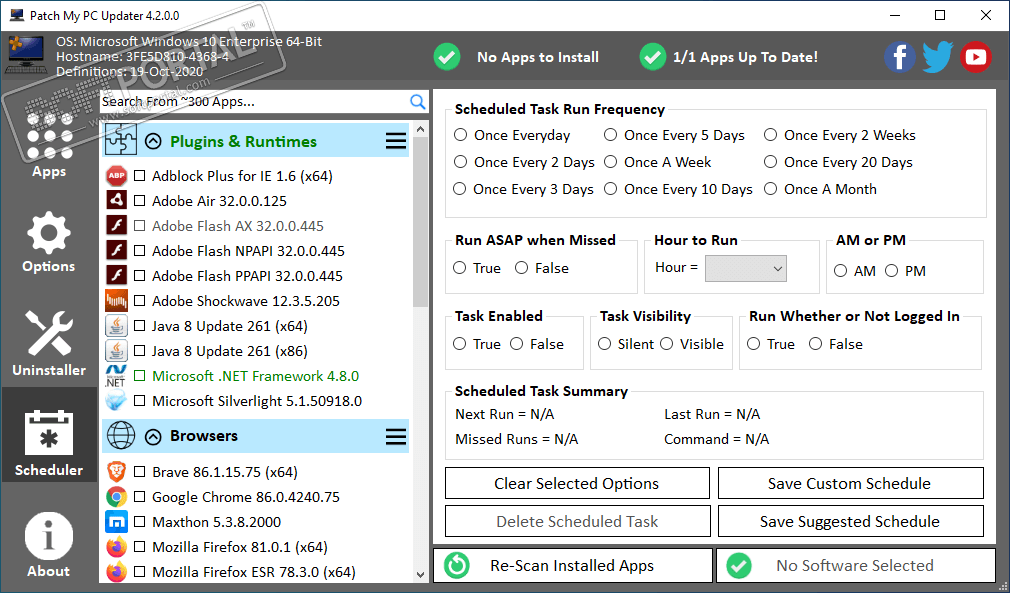Check the Google Chrome 86.0.4240.75 box

(x=139, y=497)
